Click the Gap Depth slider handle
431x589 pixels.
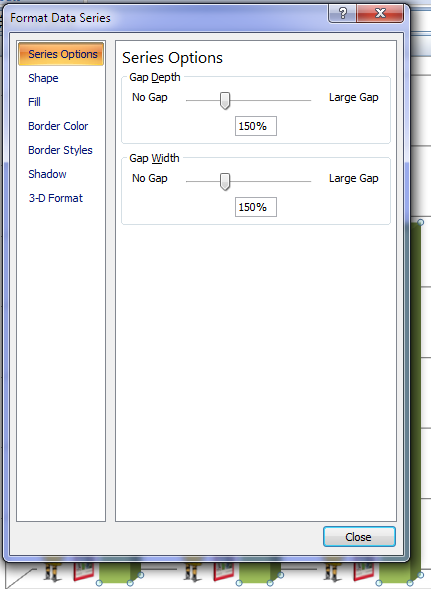pos(225,101)
